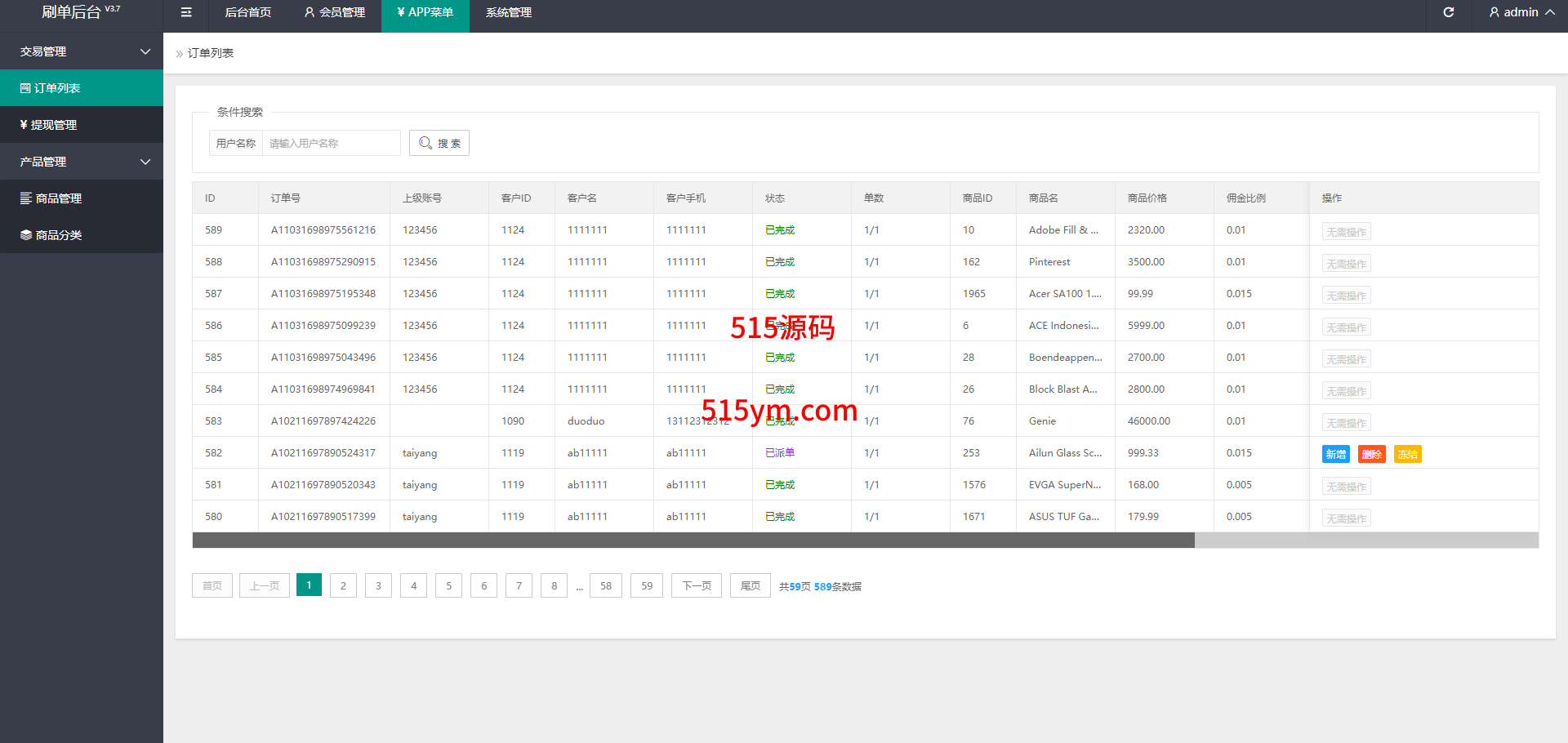Open 会员管理 in the top navigation
1568x743 pixels.
tap(335, 12)
